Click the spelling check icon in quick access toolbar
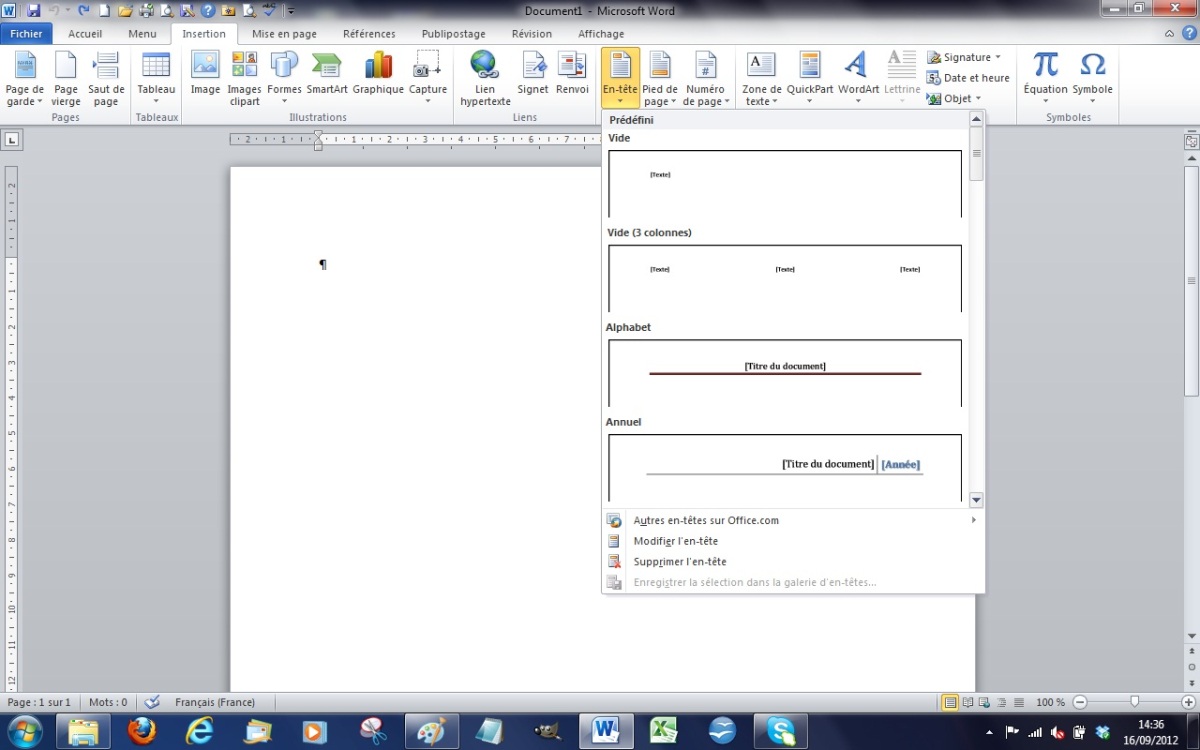This screenshot has height=750, width=1200. pyautogui.click(x=269, y=11)
